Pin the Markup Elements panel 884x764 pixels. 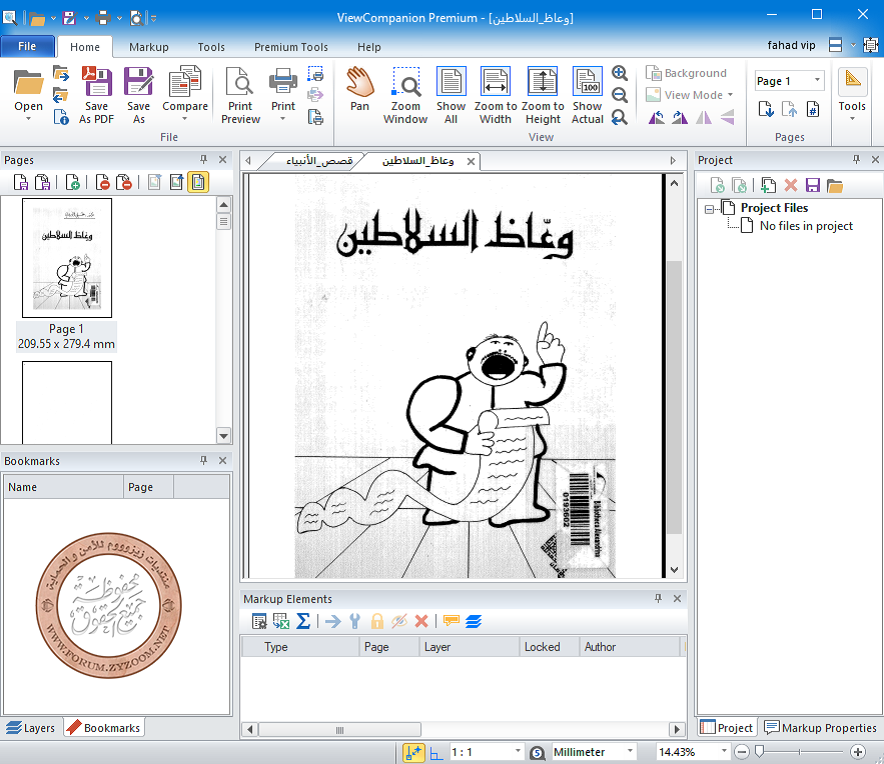tap(658, 598)
